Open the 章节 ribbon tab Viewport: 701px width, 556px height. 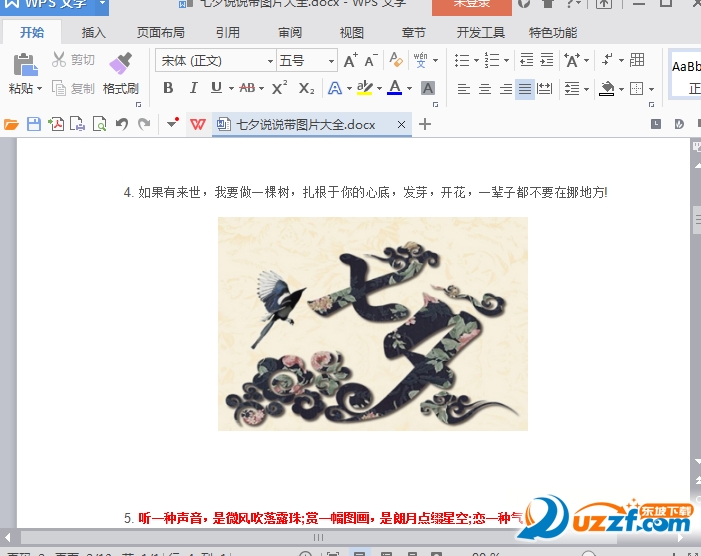[414, 33]
